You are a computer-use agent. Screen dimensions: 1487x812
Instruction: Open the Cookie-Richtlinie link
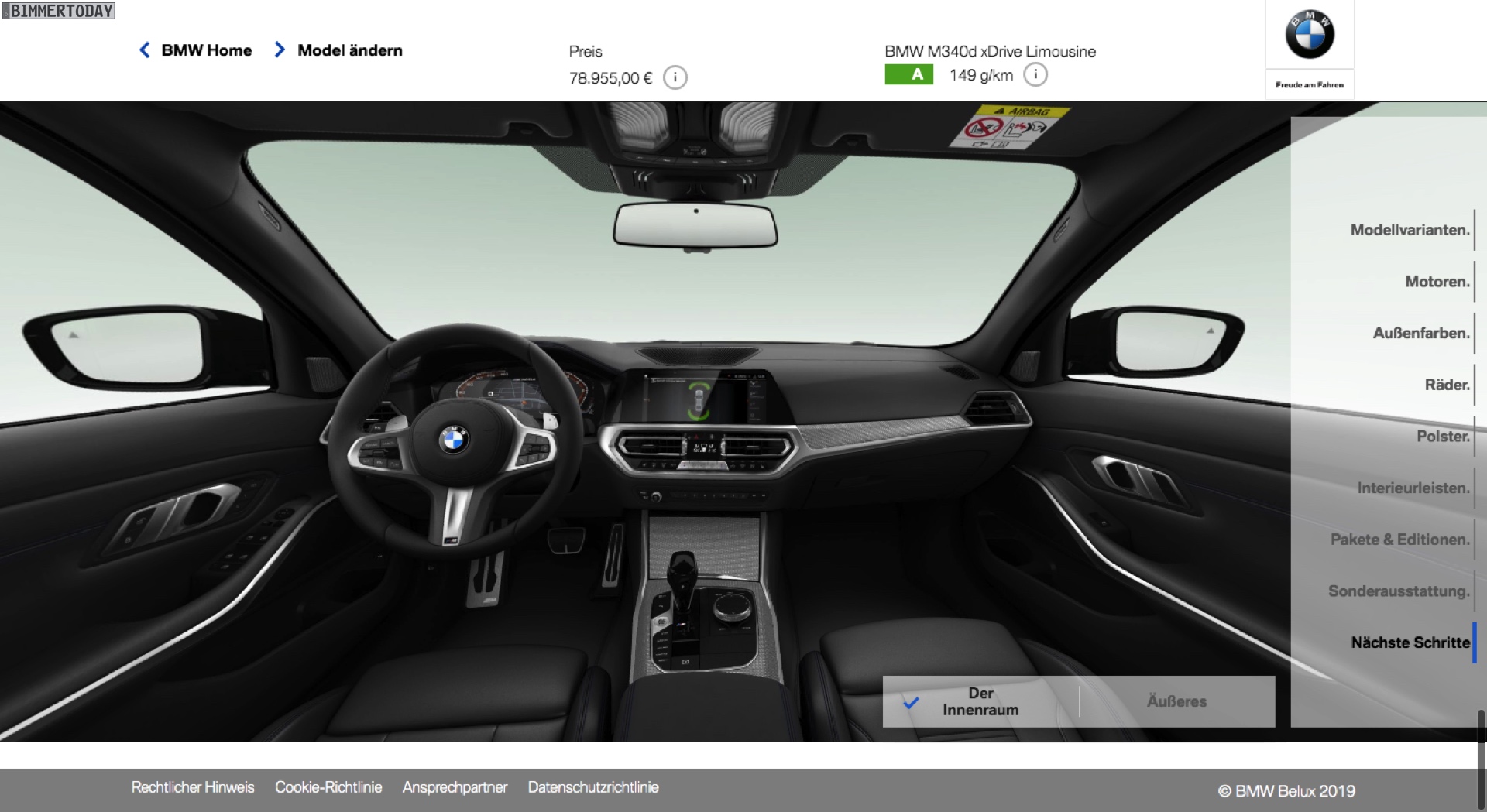pyautogui.click(x=328, y=787)
